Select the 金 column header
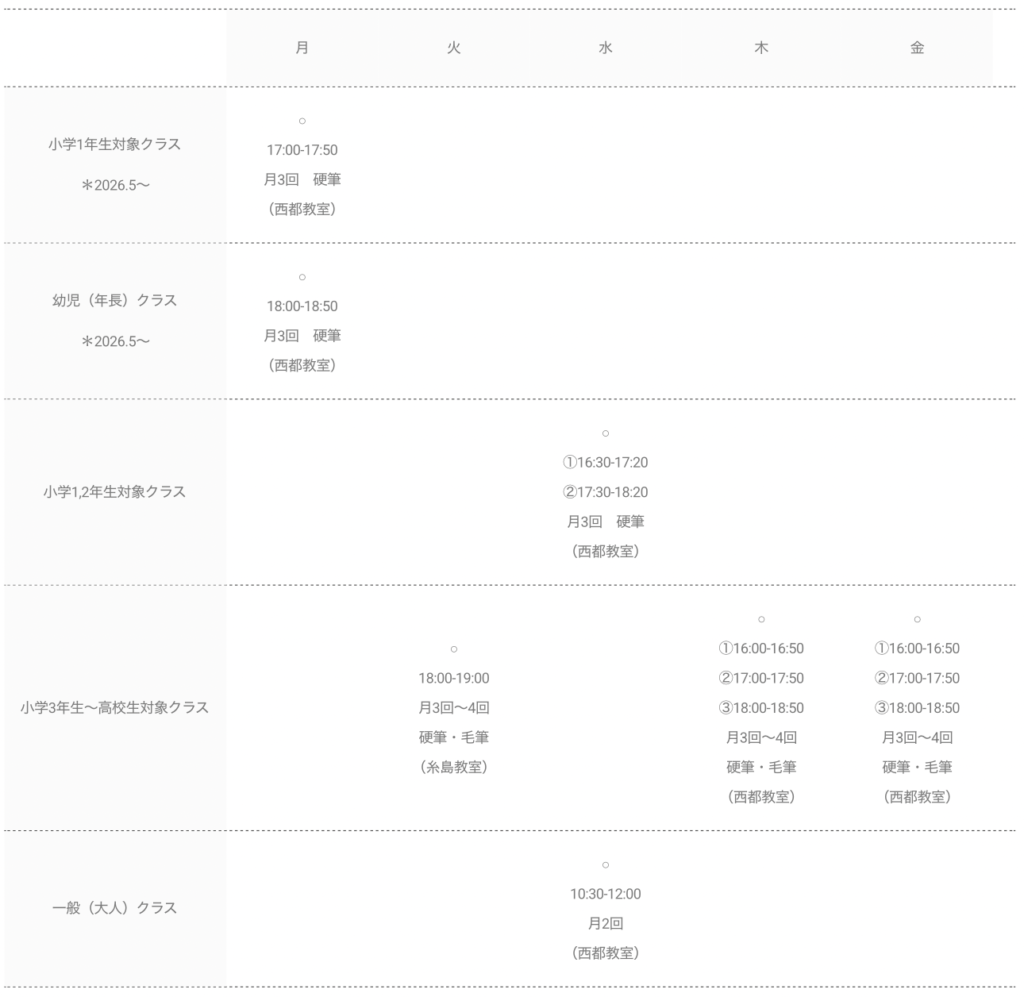 (x=917, y=48)
